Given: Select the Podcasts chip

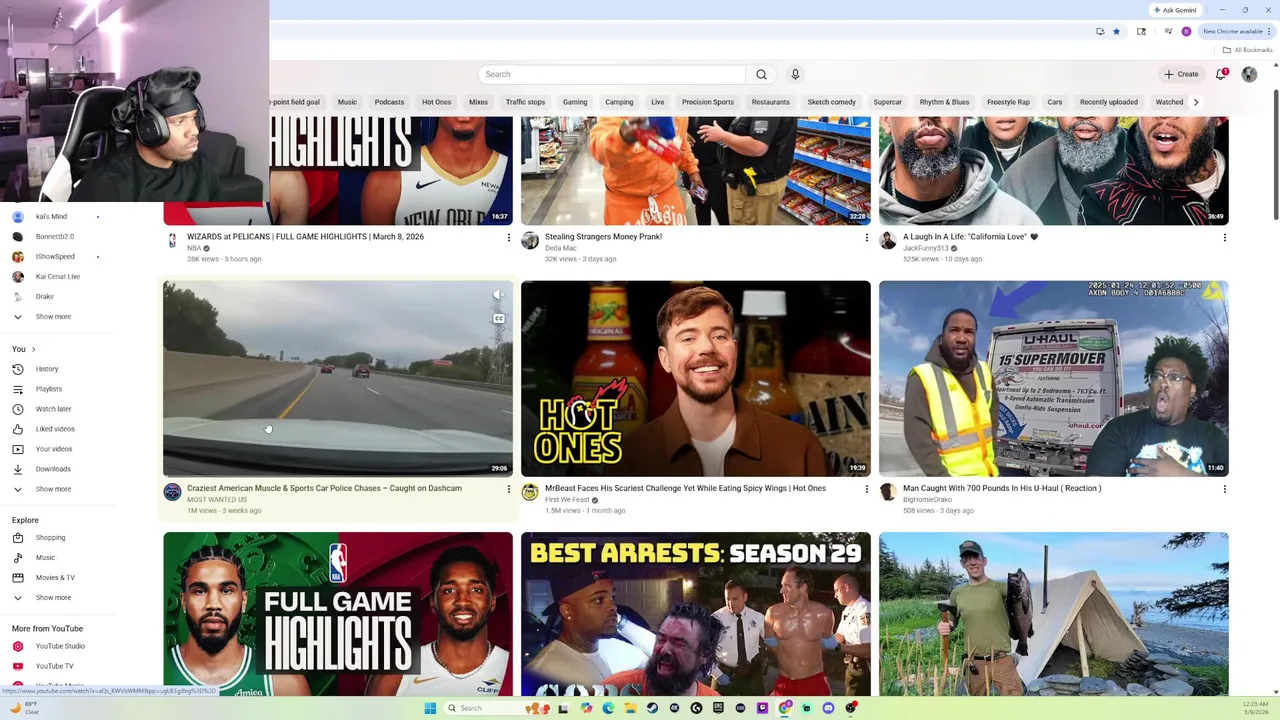Looking at the screenshot, I should tap(389, 102).
